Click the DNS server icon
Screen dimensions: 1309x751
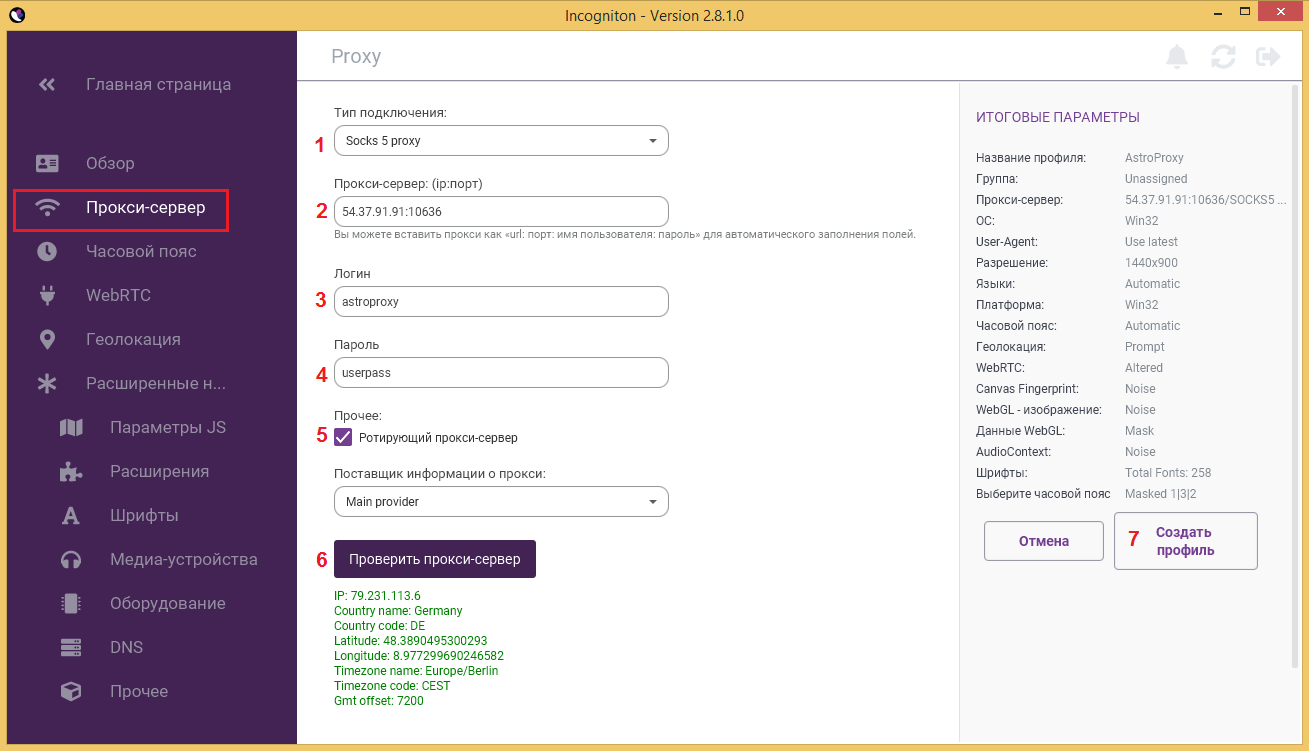tap(71, 647)
